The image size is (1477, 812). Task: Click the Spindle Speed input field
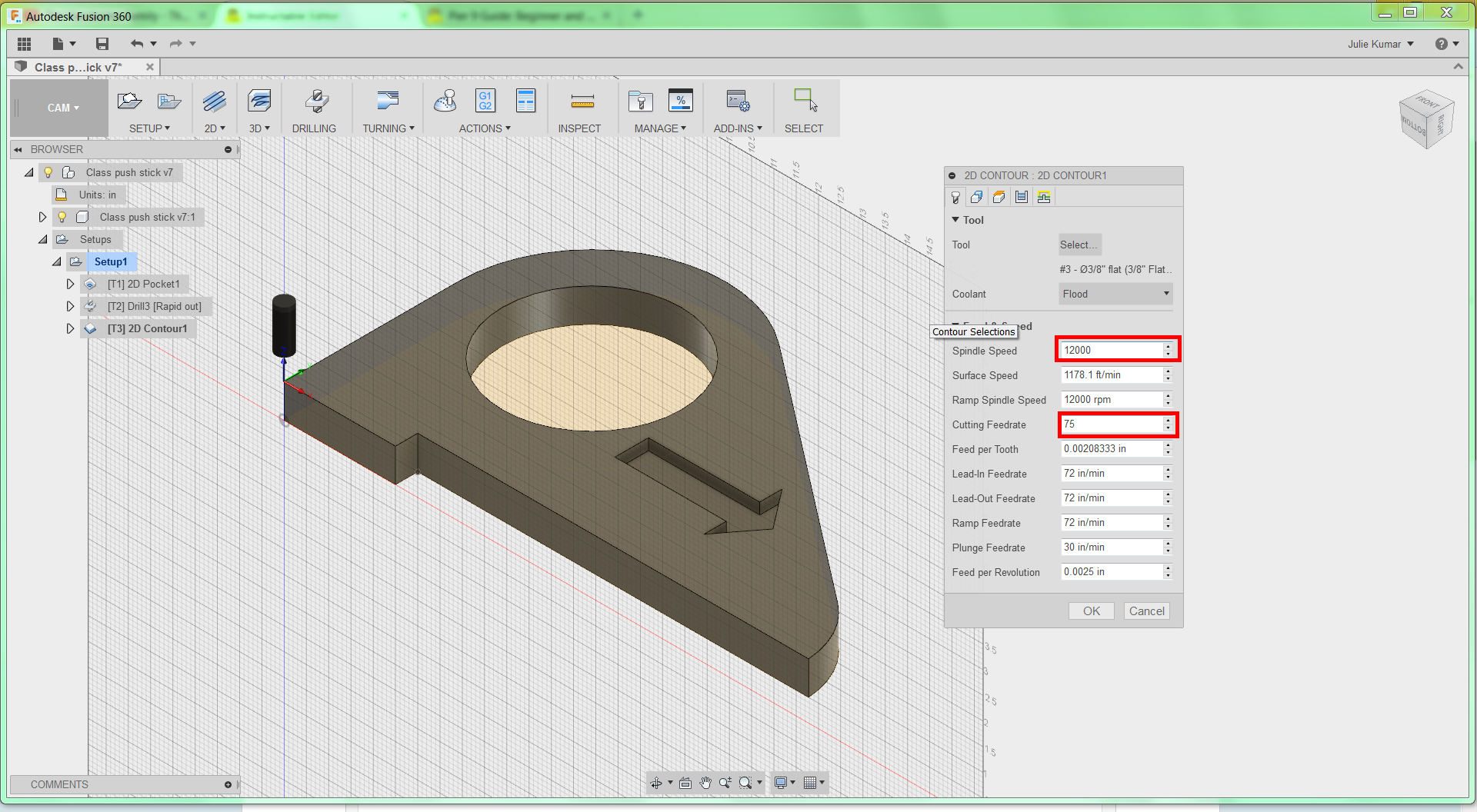(1112, 350)
